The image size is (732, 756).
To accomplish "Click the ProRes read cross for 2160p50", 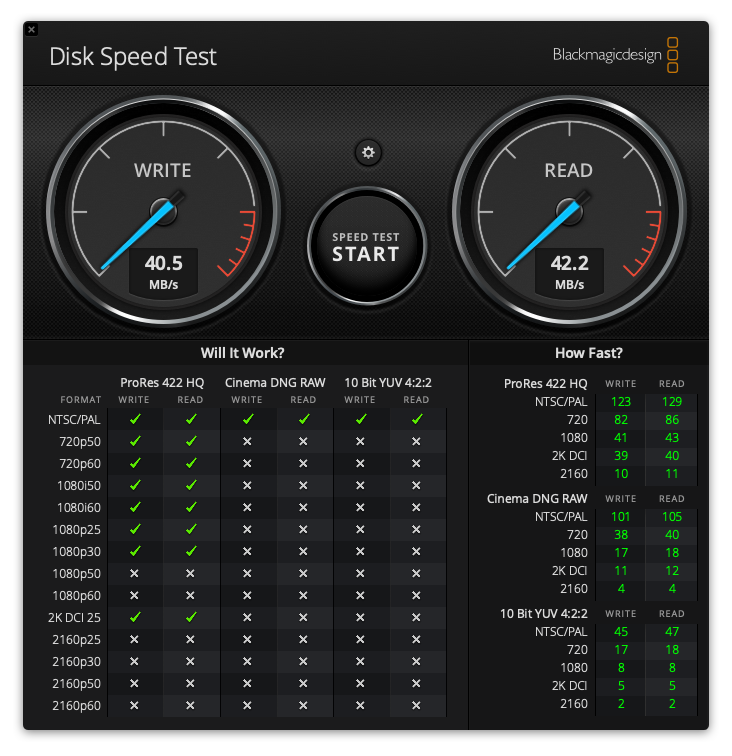I will tap(190, 683).
